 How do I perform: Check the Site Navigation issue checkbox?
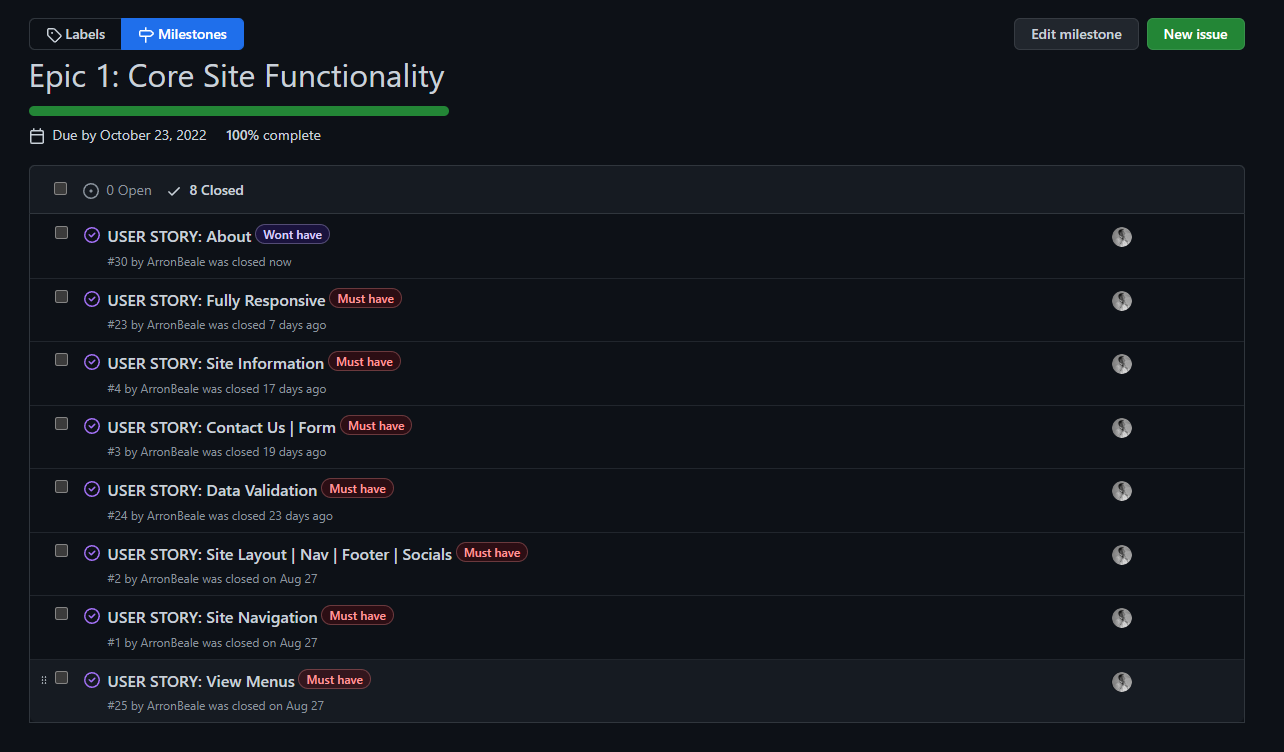pos(61,614)
